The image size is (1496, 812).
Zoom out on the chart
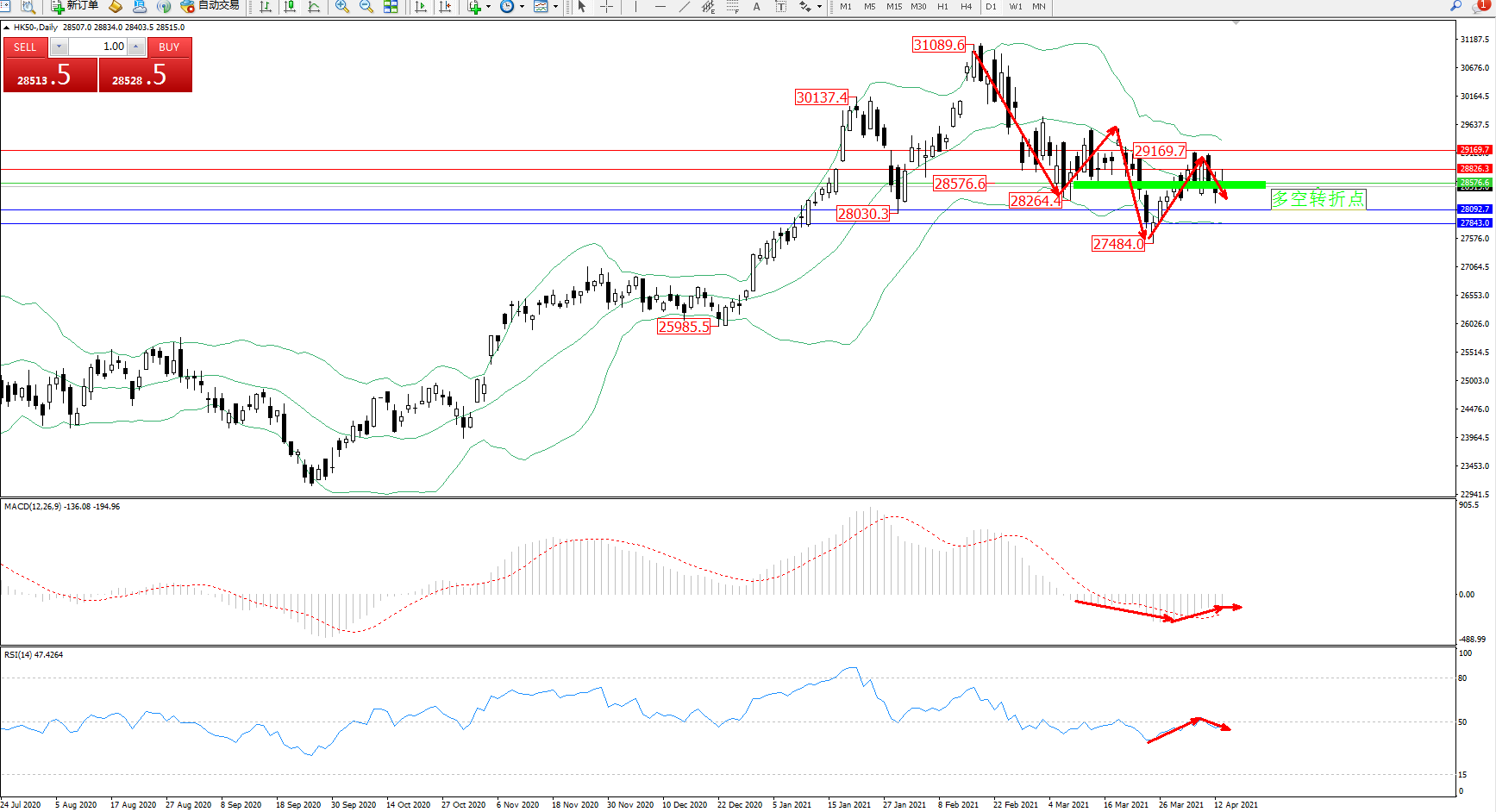[366, 6]
